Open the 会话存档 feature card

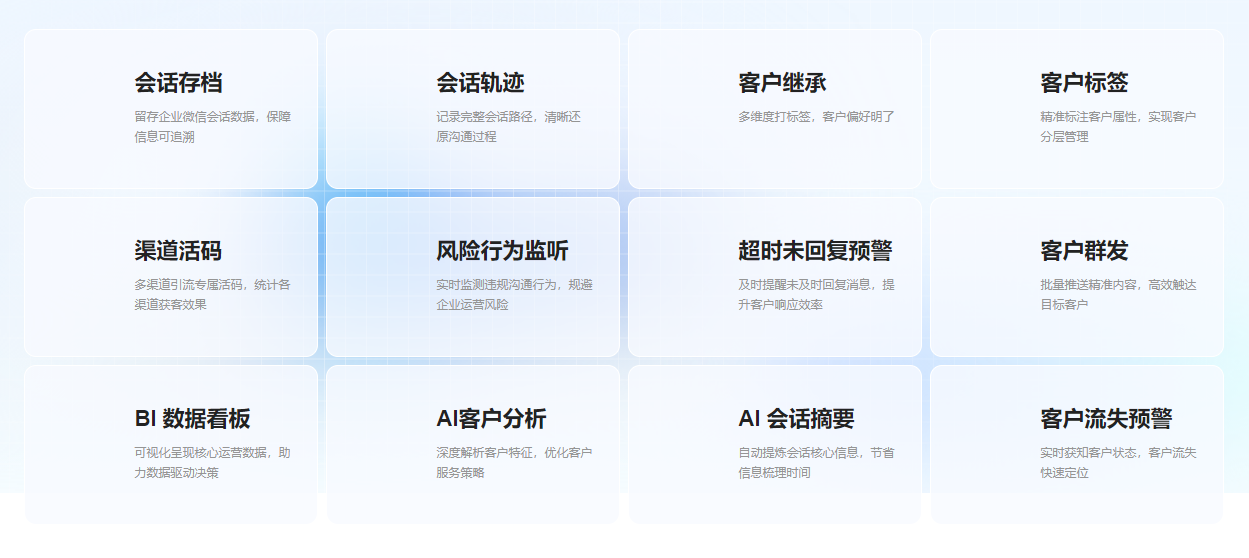click(178, 83)
